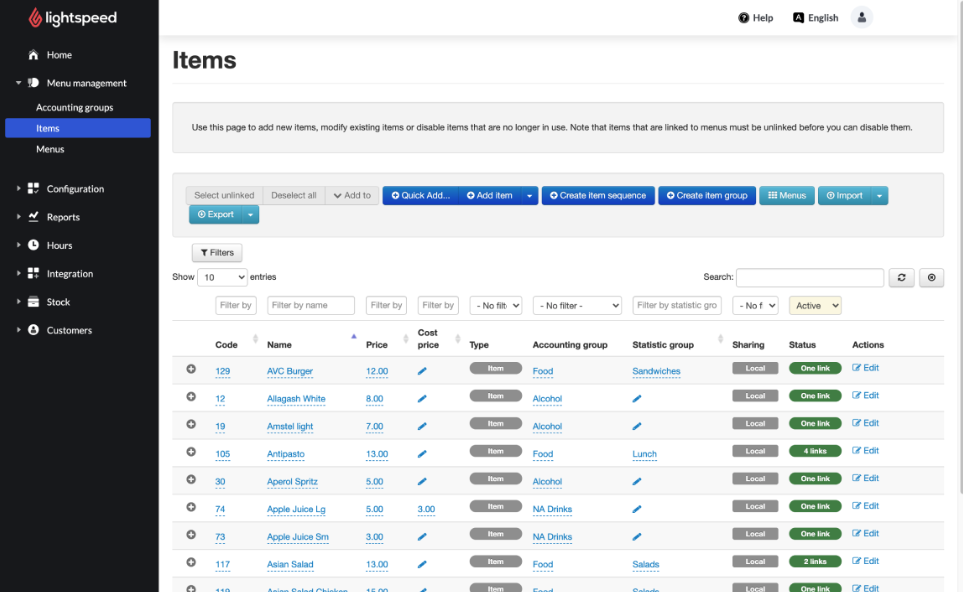This screenshot has width=963, height=592.
Task: Click the plus icon on Antipasto row
Action: (191, 452)
